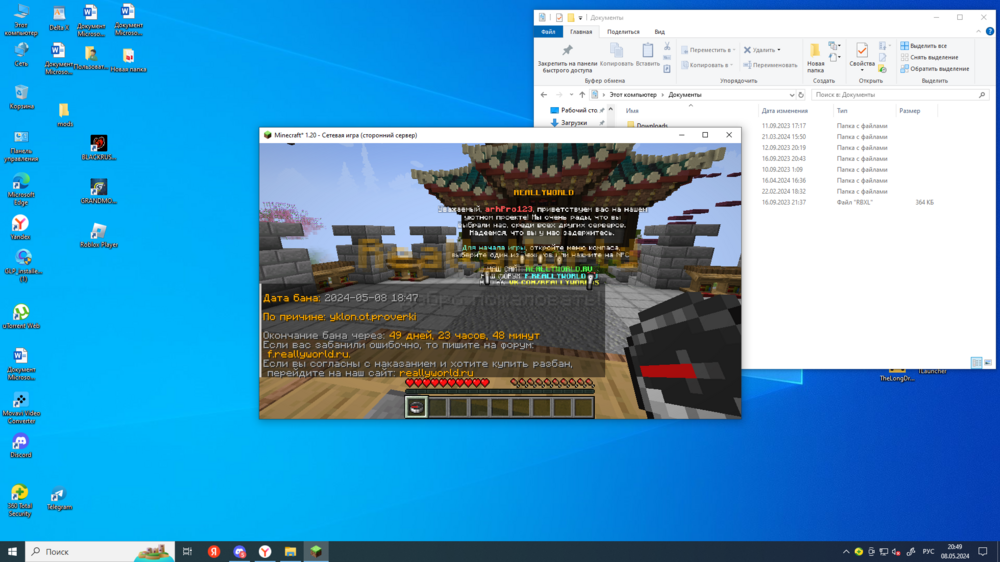
Task: Collapse the Explorer ribbon with the chevron
Action: (978, 31)
